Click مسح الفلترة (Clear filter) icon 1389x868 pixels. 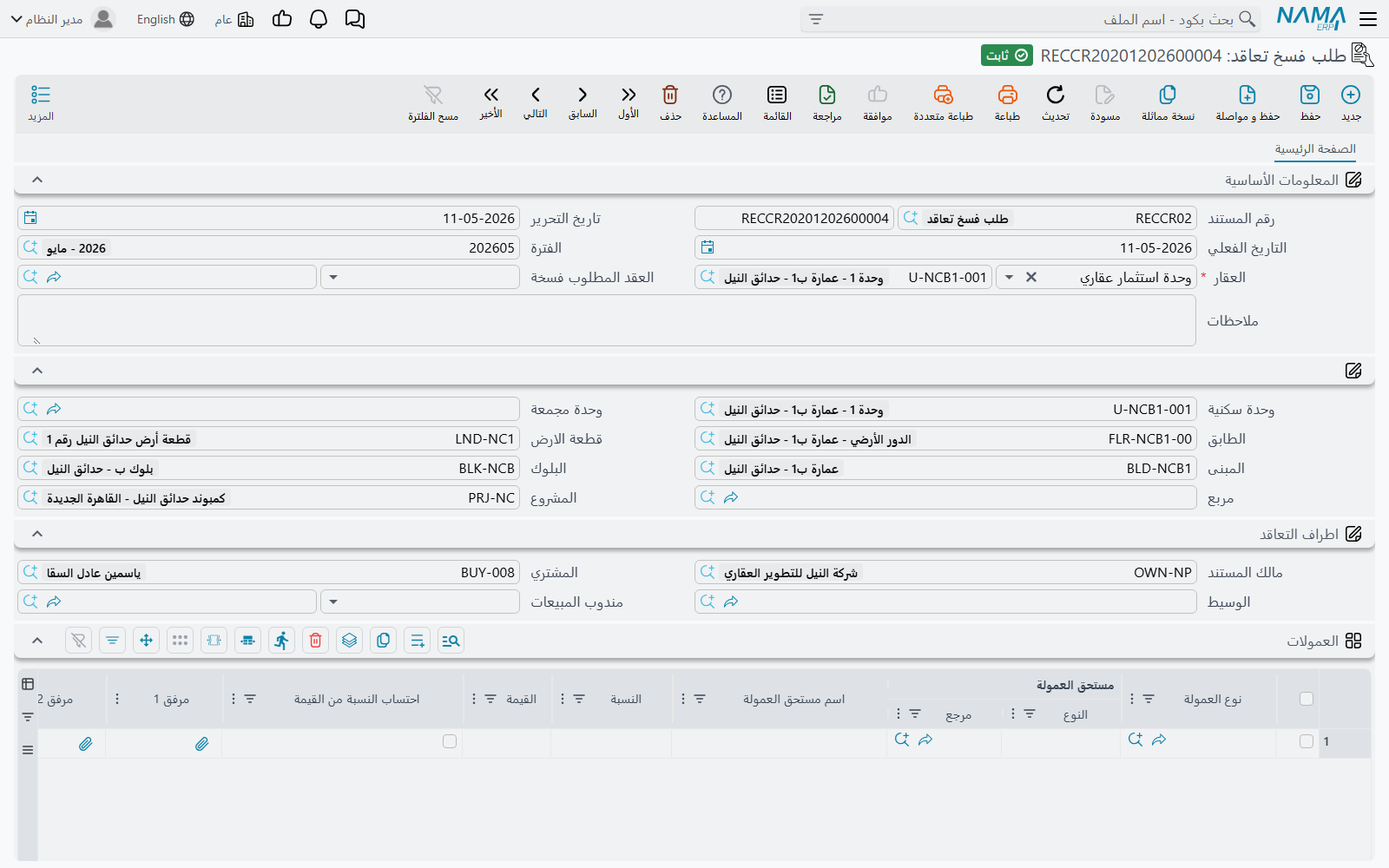433,95
